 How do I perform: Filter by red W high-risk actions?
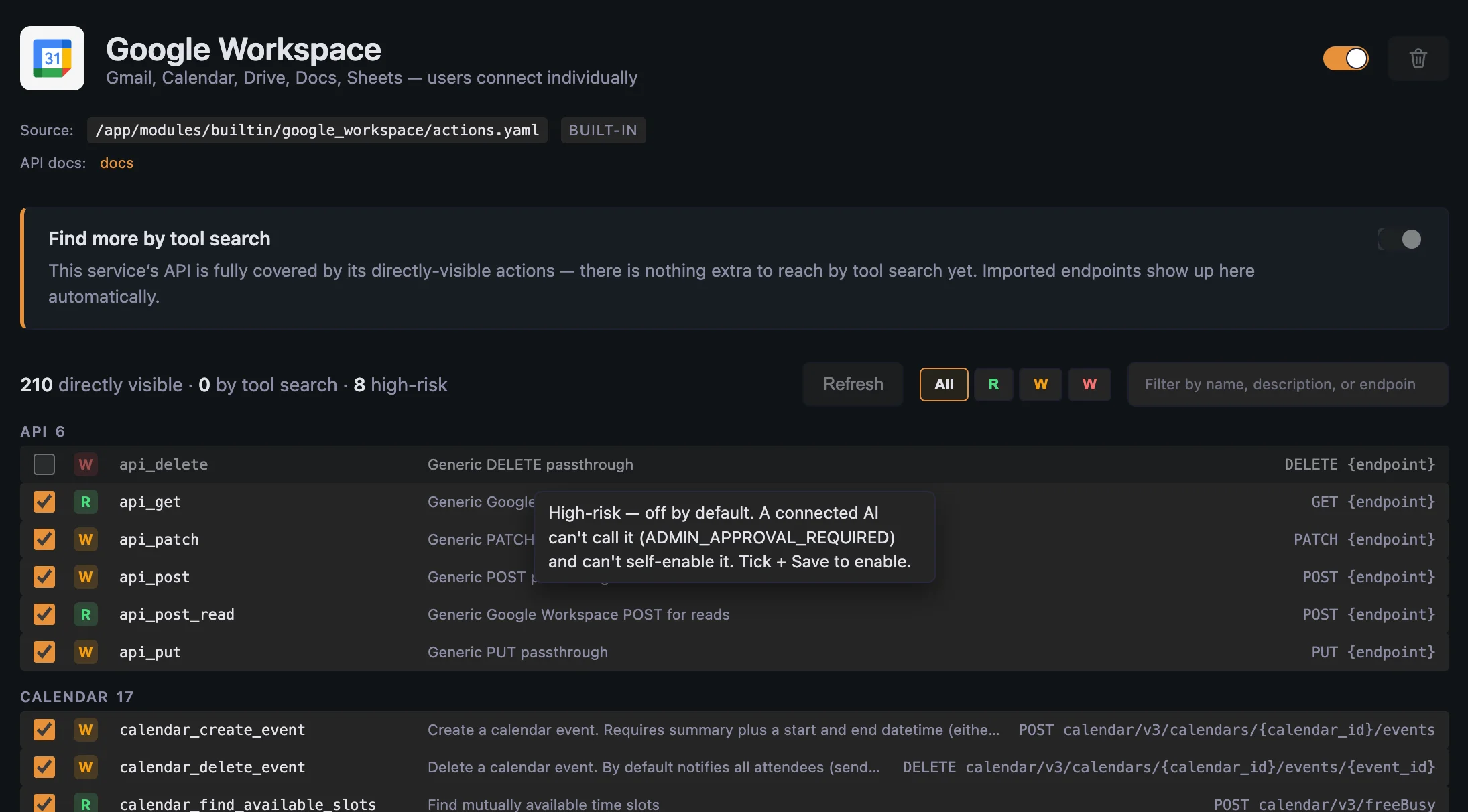coord(1089,385)
